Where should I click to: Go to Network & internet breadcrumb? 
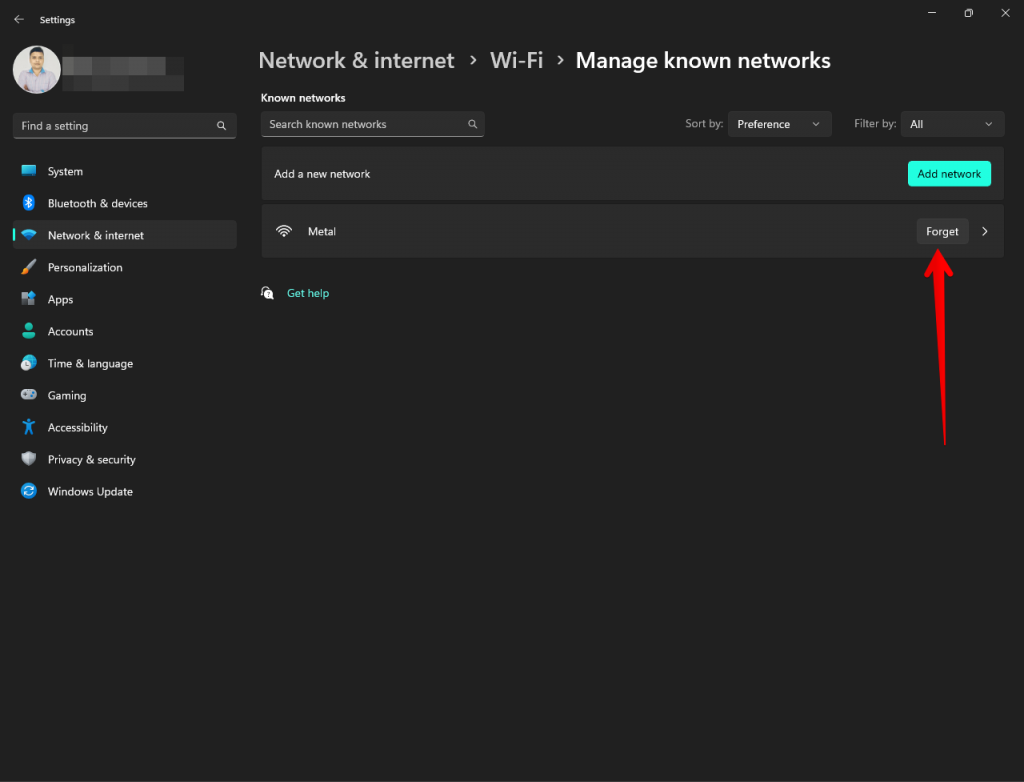(x=357, y=60)
